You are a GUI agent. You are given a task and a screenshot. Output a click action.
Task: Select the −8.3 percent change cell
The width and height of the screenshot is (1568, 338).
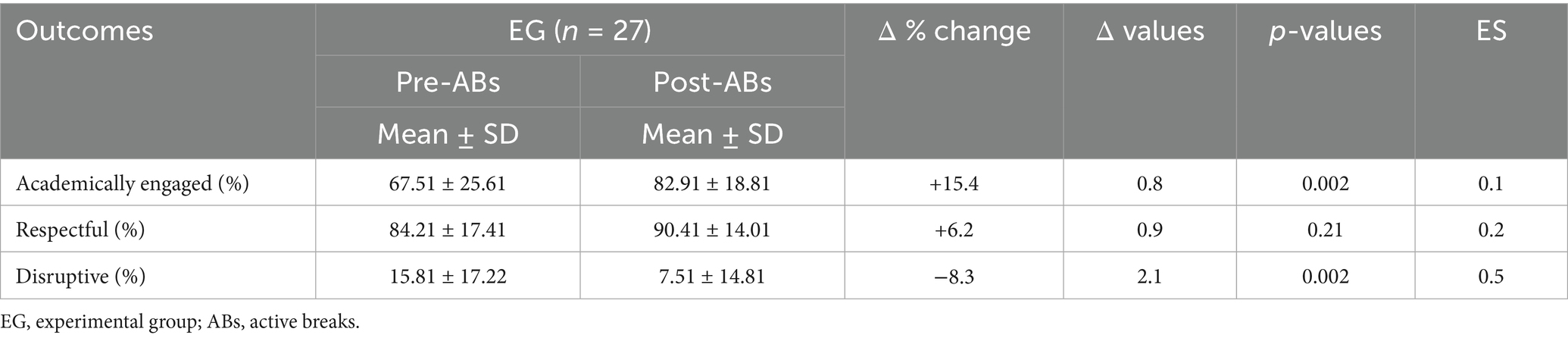[x=954, y=276]
